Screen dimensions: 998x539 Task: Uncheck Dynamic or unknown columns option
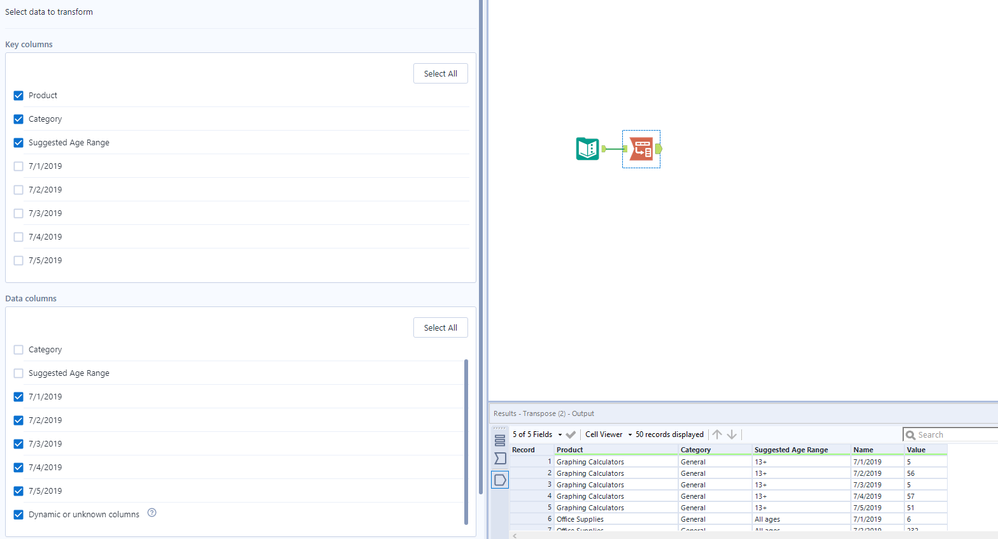(18, 514)
